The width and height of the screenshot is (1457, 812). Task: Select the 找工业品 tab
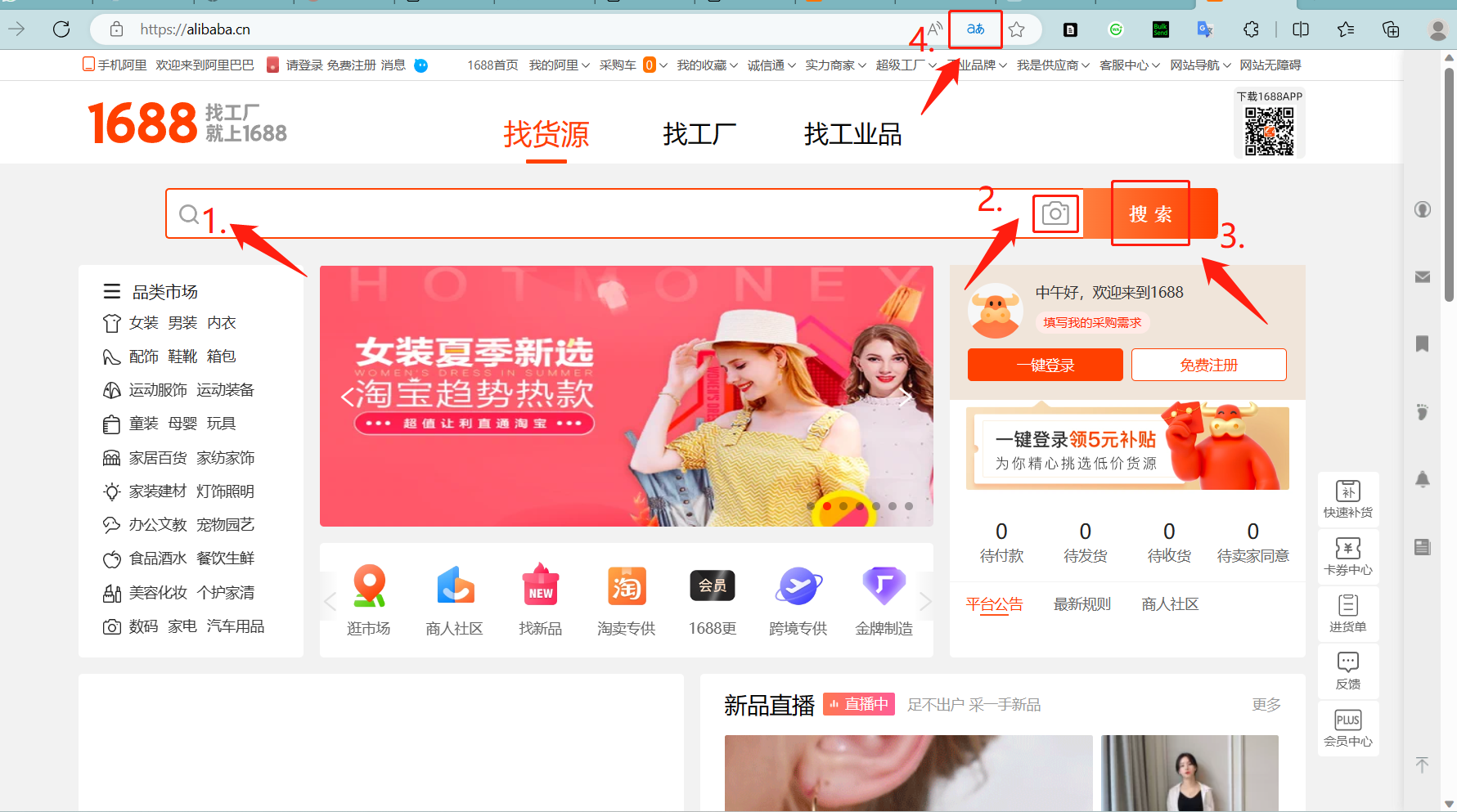point(852,134)
